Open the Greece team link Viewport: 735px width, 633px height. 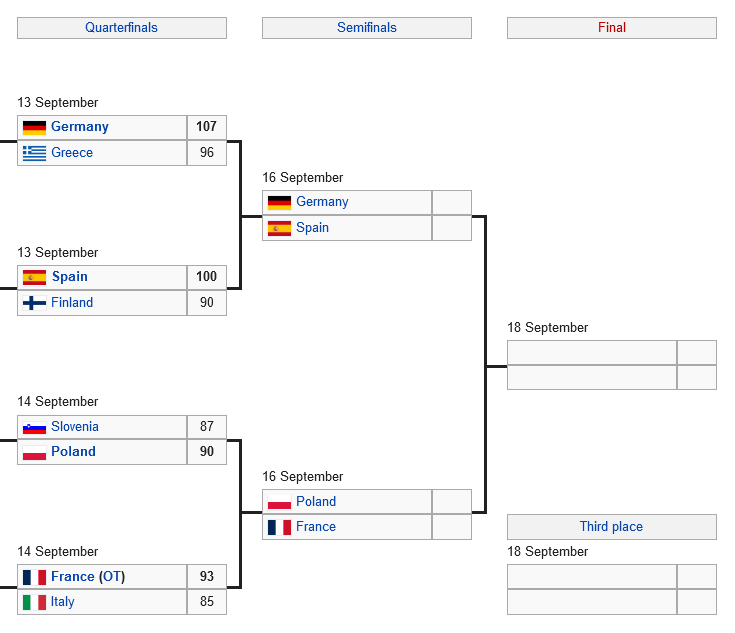pyautogui.click(x=72, y=153)
